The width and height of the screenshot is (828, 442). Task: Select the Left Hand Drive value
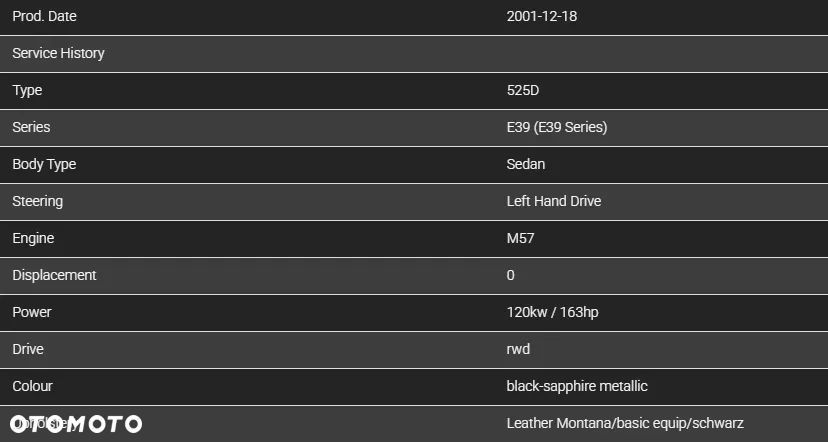point(554,201)
